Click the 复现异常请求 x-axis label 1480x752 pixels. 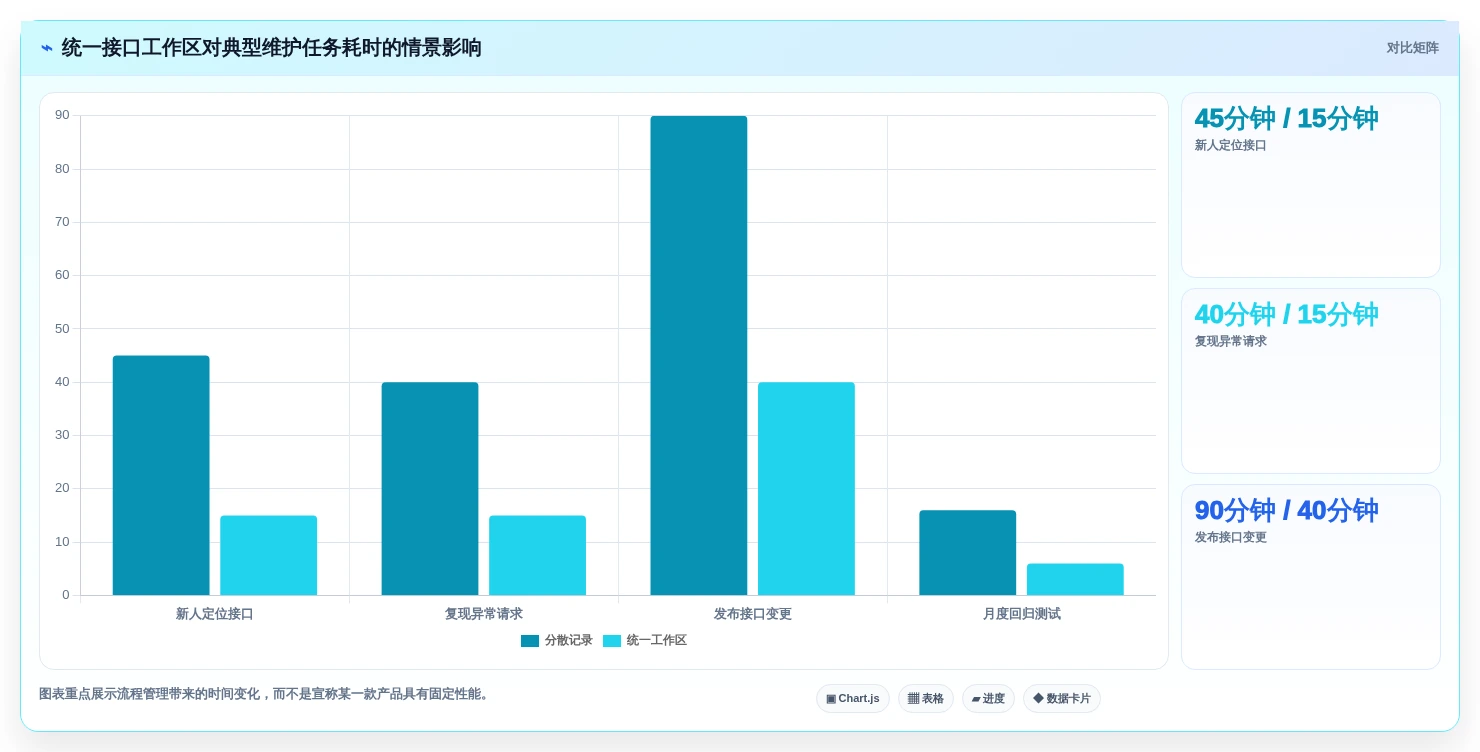[484, 614]
